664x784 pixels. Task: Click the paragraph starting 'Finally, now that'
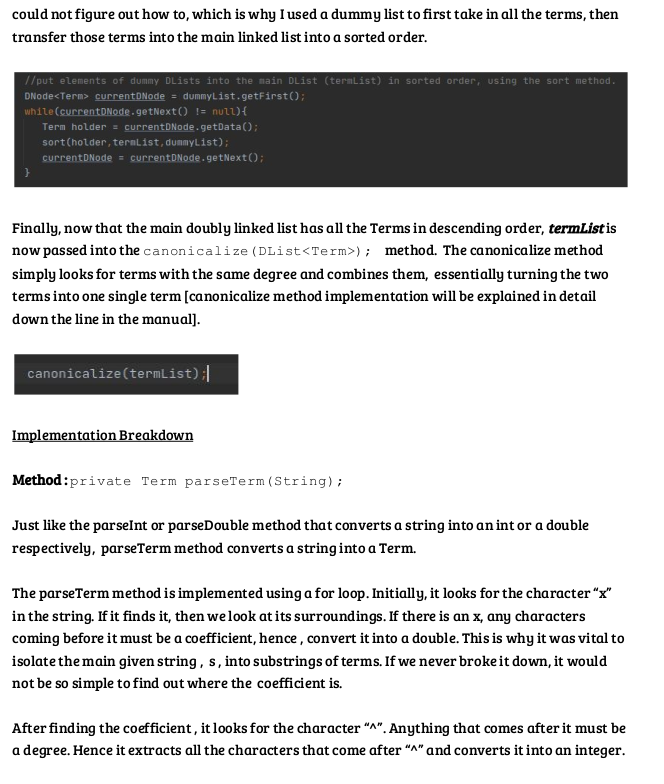tap(314, 274)
